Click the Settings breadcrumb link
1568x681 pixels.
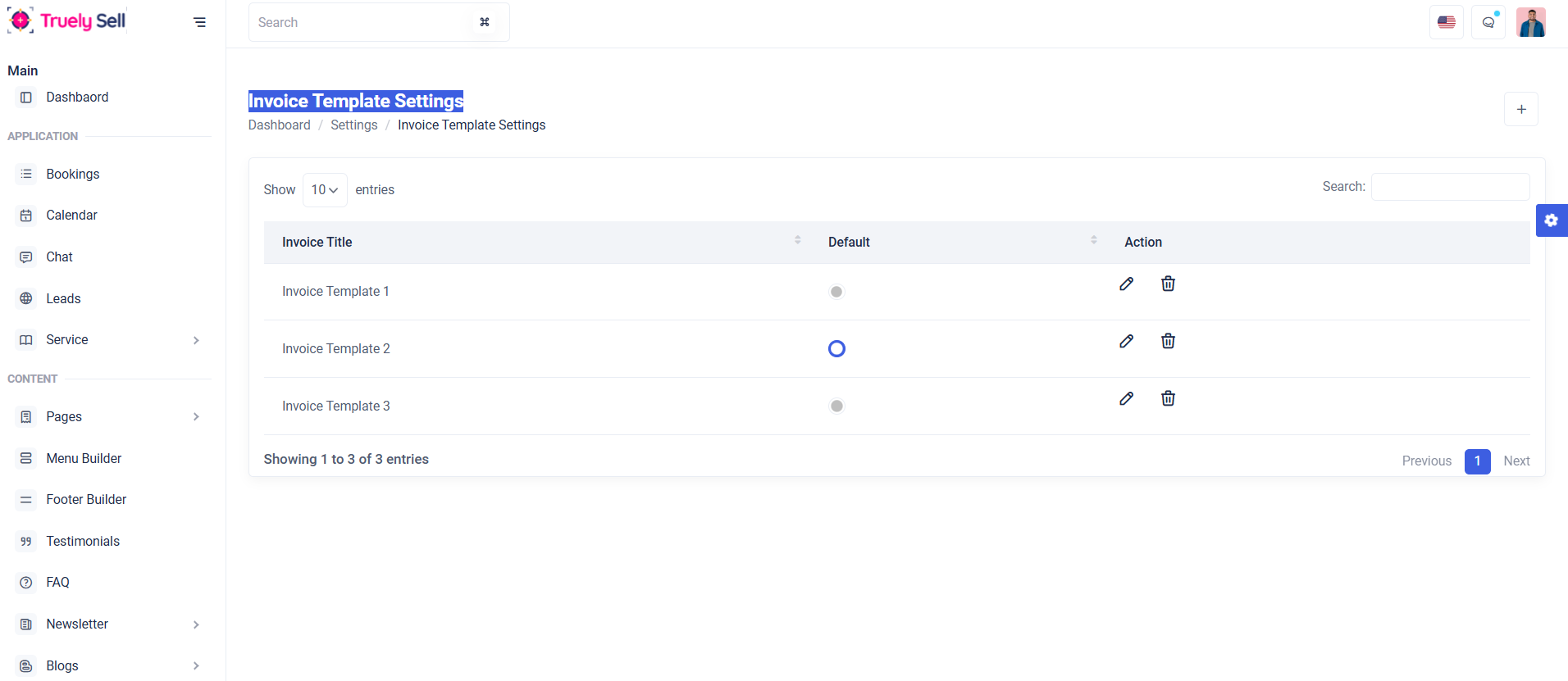[353, 125]
